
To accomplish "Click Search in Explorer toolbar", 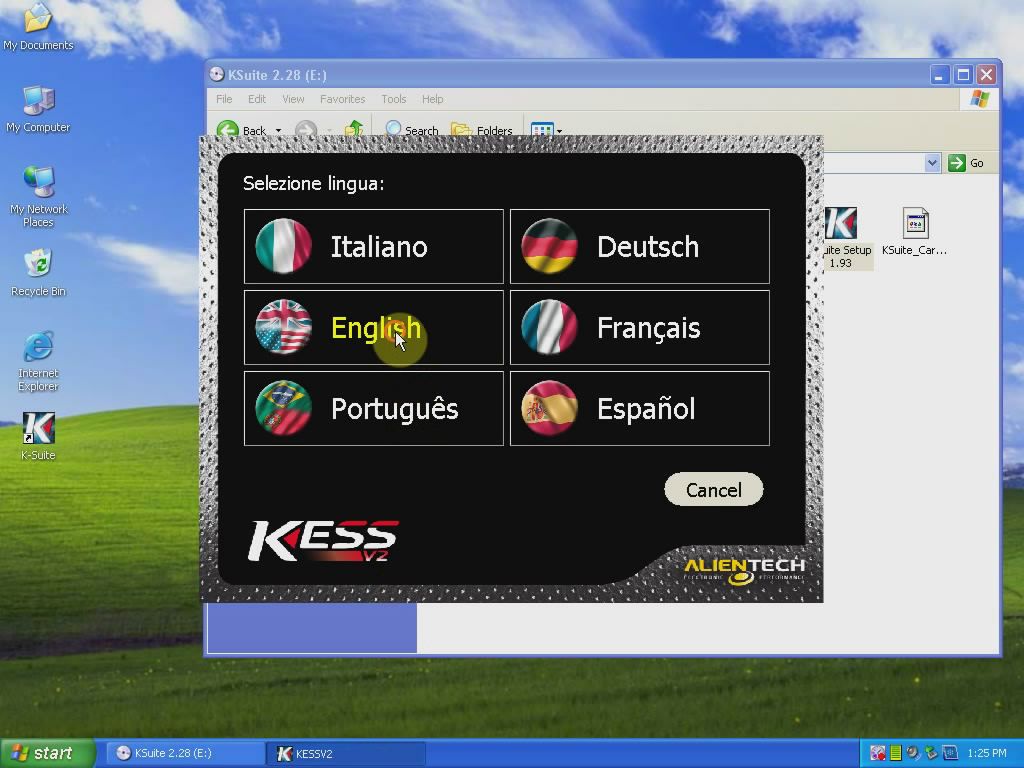I will 411,129.
